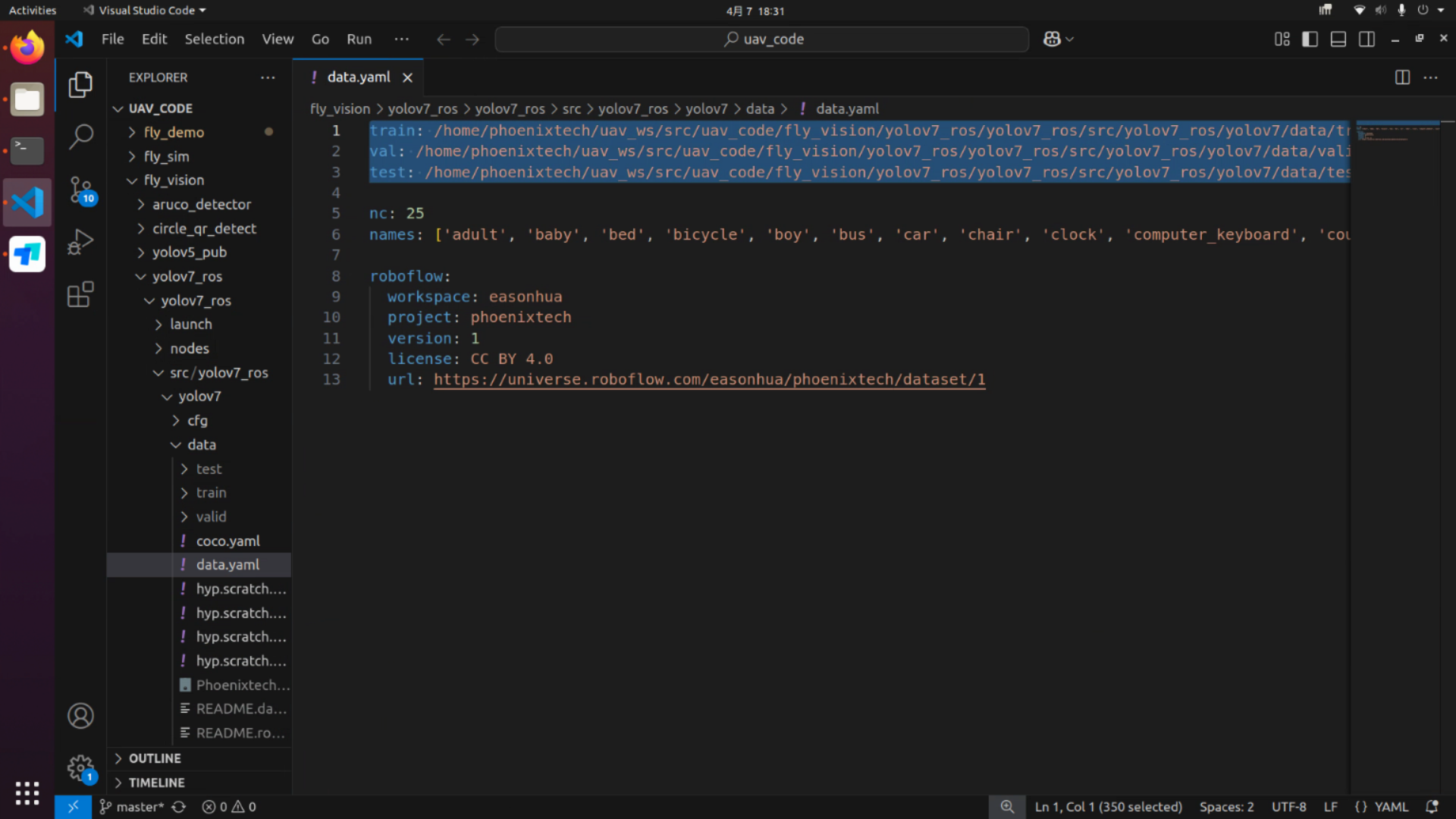Image resolution: width=1456 pixels, height=819 pixels.
Task: Expand the fly_demo folder
Action: pyautogui.click(x=199, y=132)
